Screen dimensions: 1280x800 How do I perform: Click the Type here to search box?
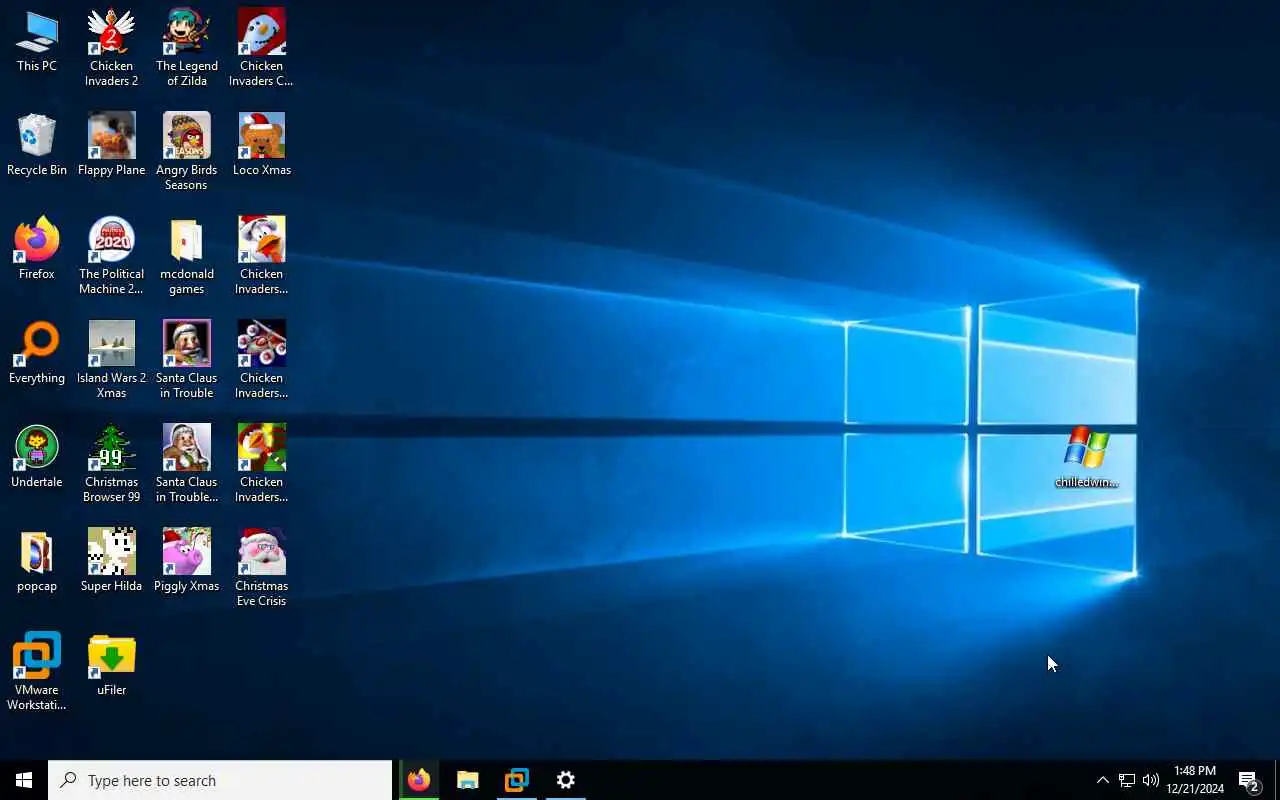(220, 780)
